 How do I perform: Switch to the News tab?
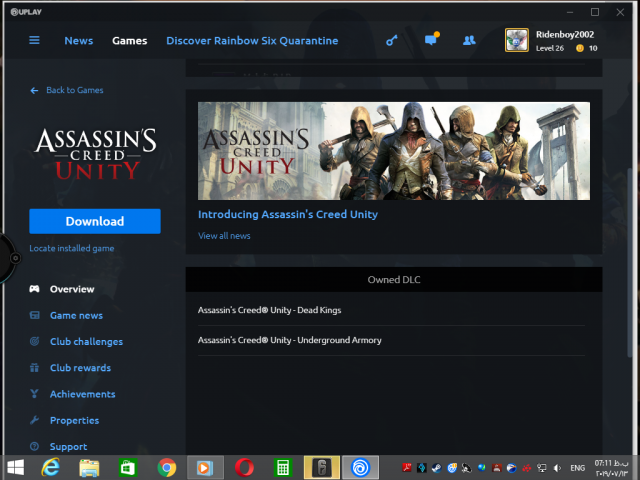tap(79, 40)
